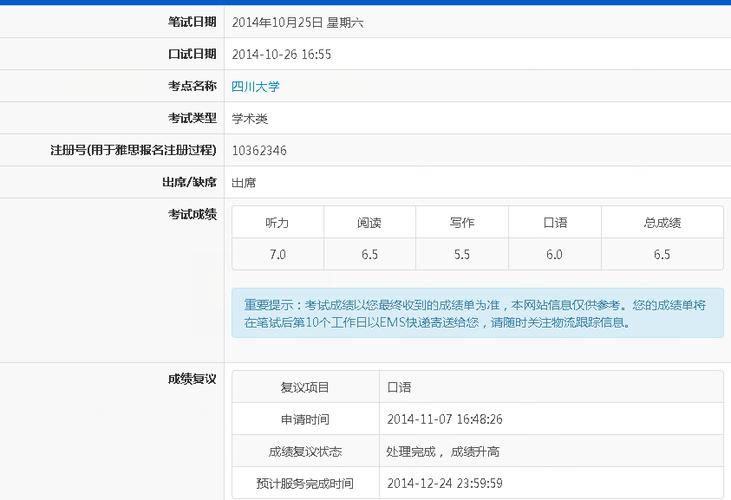
Task: Click the 预计服务完成时间 row label
Action: click(x=305, y=483)
